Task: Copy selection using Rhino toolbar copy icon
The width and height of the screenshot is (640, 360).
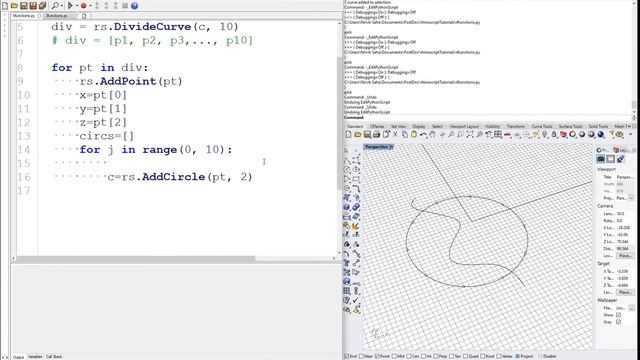Action: tap(404, 135)
